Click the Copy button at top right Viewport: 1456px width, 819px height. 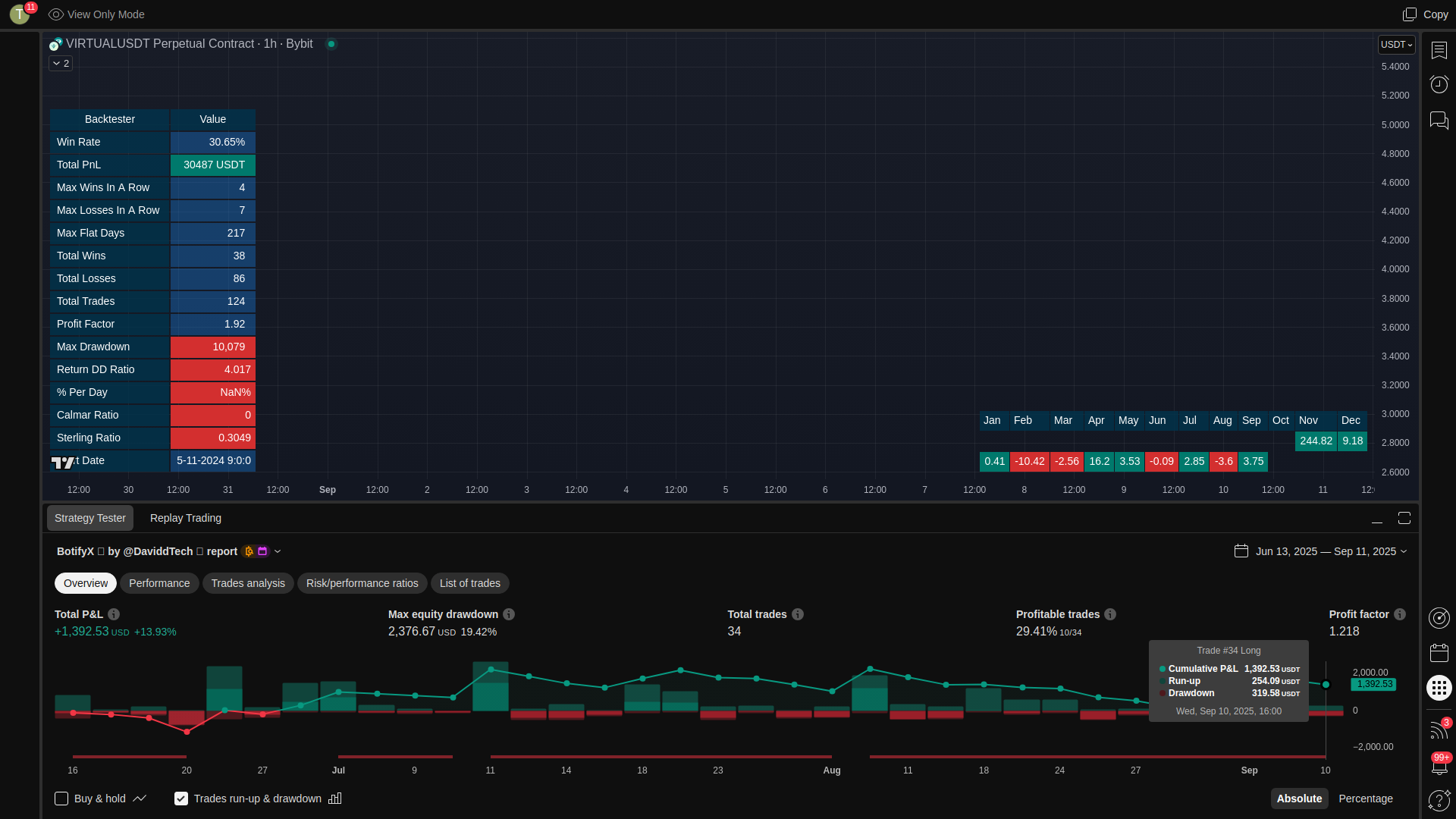coord(1426,14)
